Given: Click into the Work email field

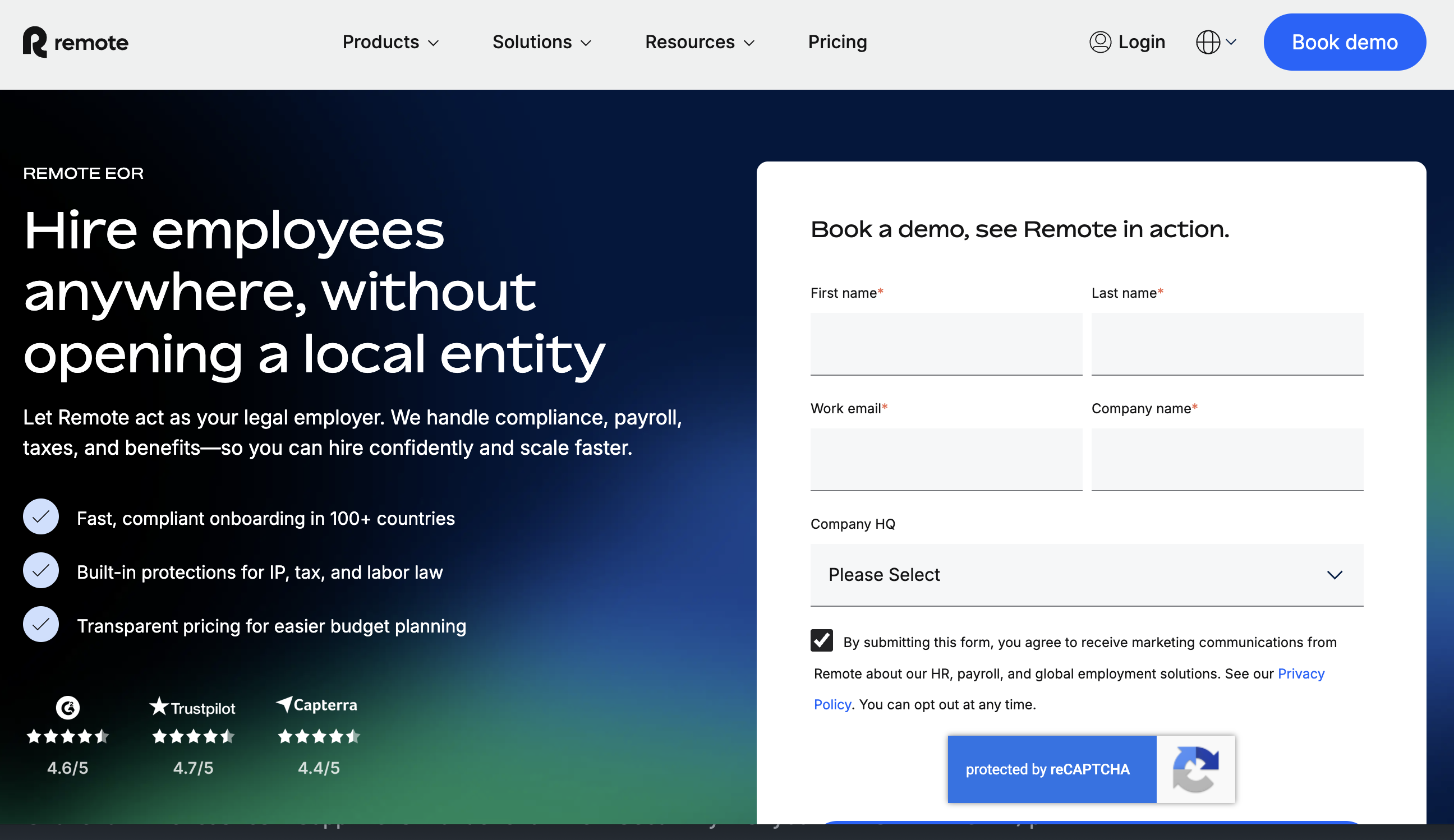Looking at the screenshot, I should [946, 459].
